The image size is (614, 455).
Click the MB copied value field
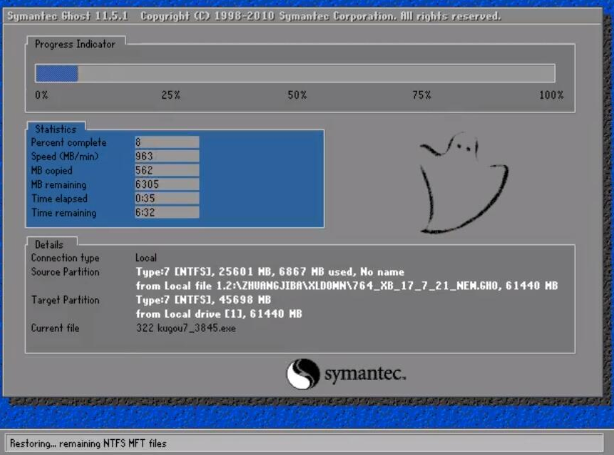[166, 171]
